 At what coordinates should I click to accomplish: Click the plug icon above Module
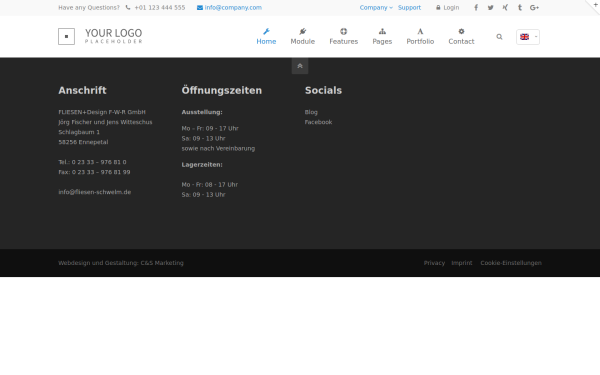click(x=302, y=31)
